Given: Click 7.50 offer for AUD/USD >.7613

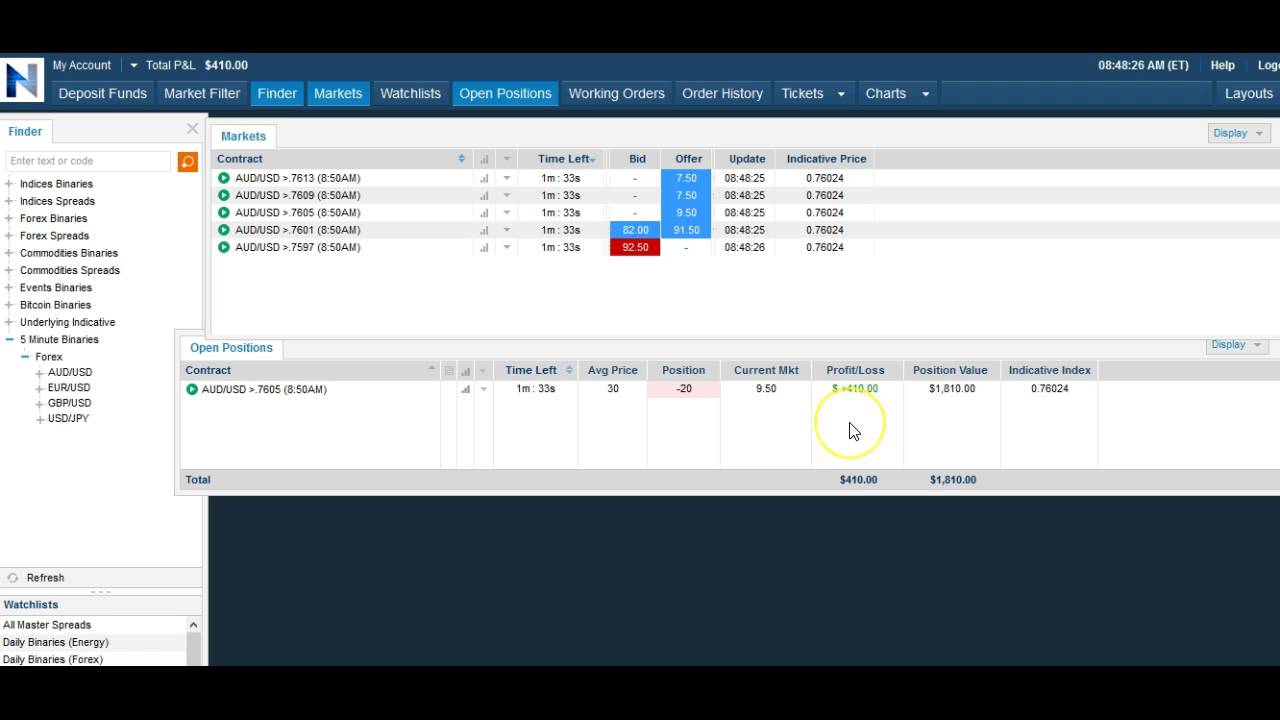Looking at the screenshot, I should tap(686, 178).
